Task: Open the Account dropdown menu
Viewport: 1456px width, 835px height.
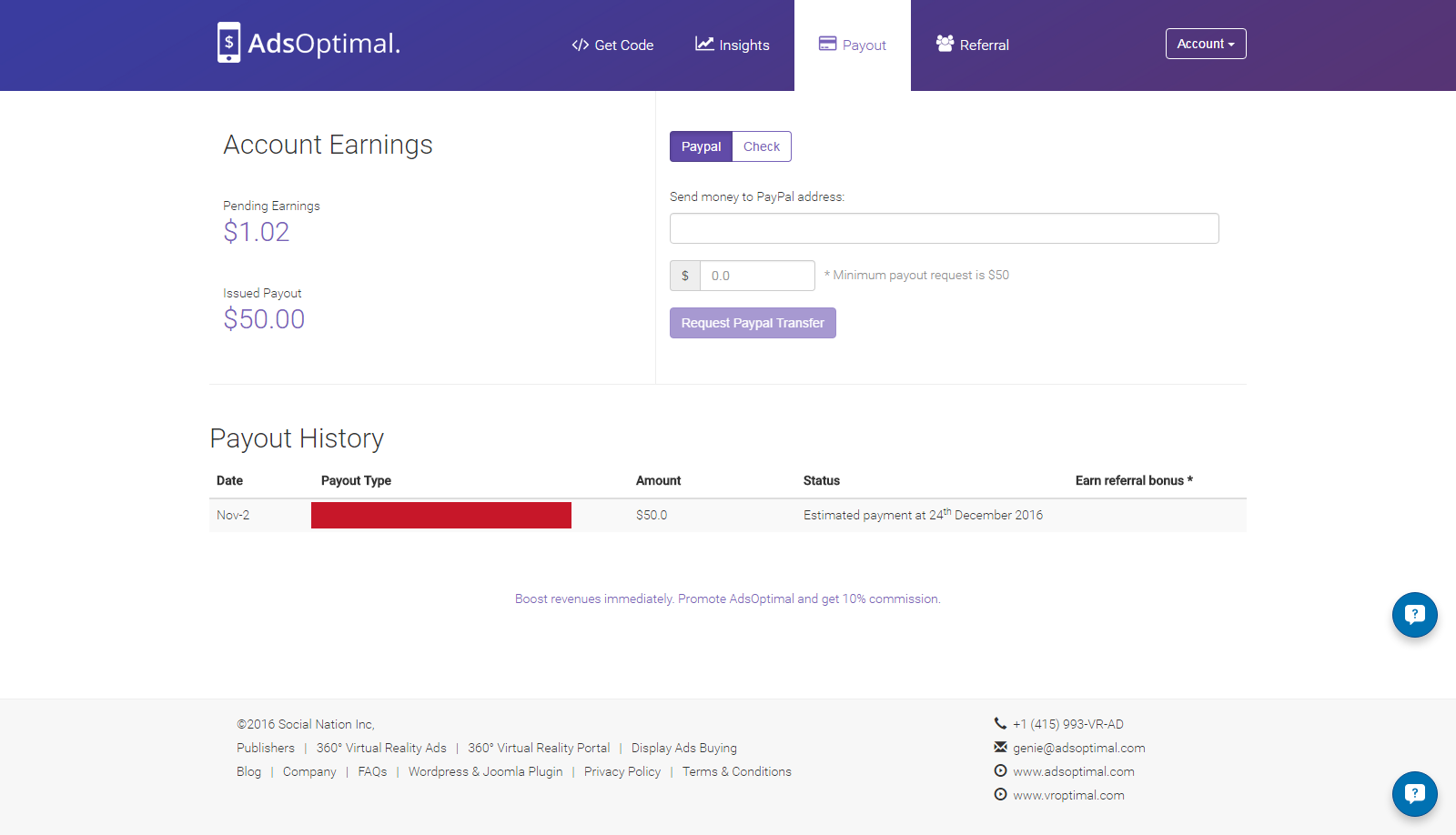Action: tap(1206, 44)
